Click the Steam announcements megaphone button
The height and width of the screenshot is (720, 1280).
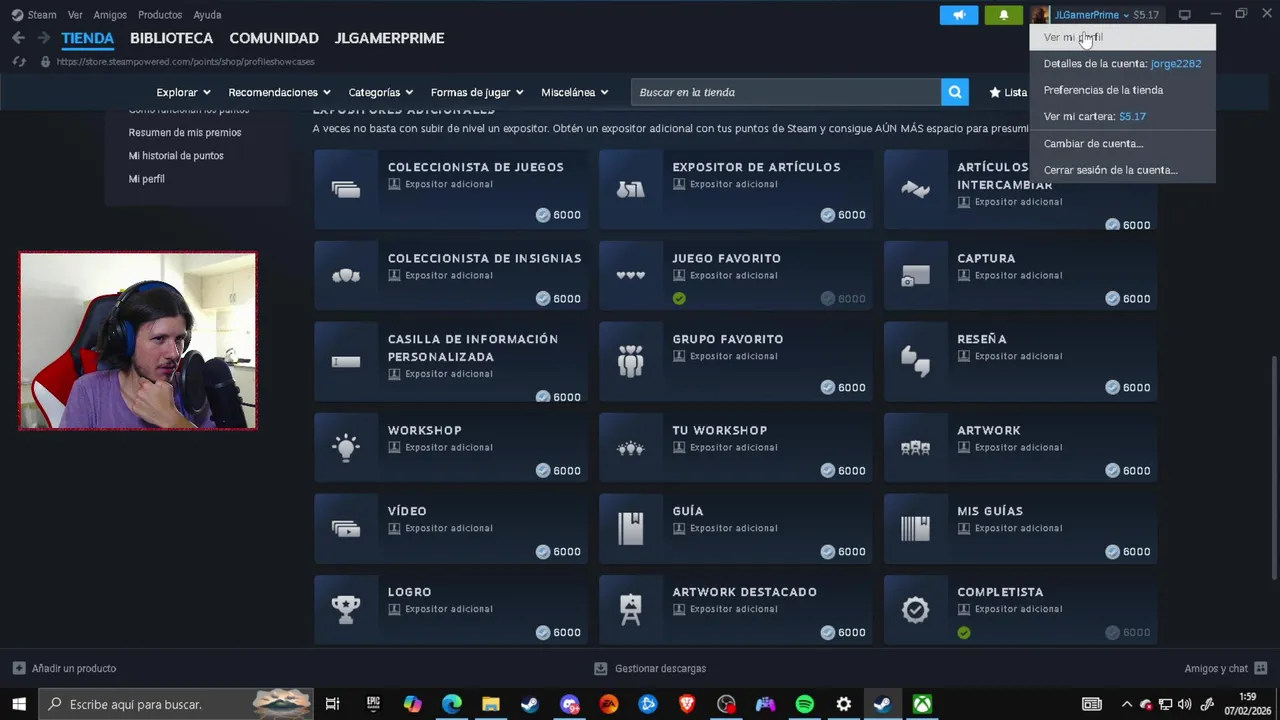958,15
